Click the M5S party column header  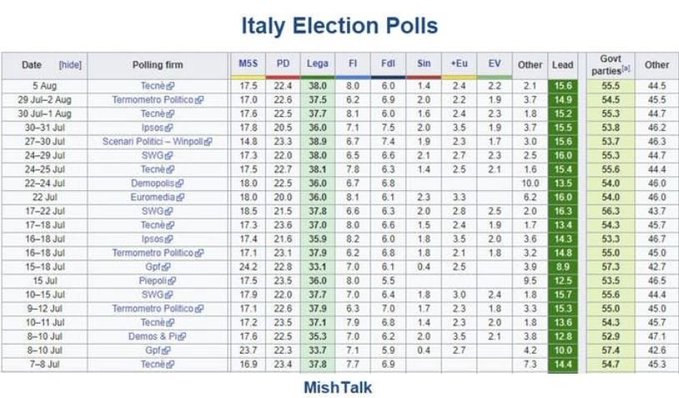(248, 63)
